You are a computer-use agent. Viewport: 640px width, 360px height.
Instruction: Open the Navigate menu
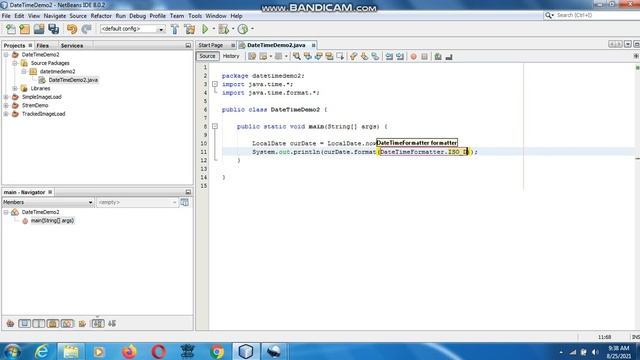[55, 16]
